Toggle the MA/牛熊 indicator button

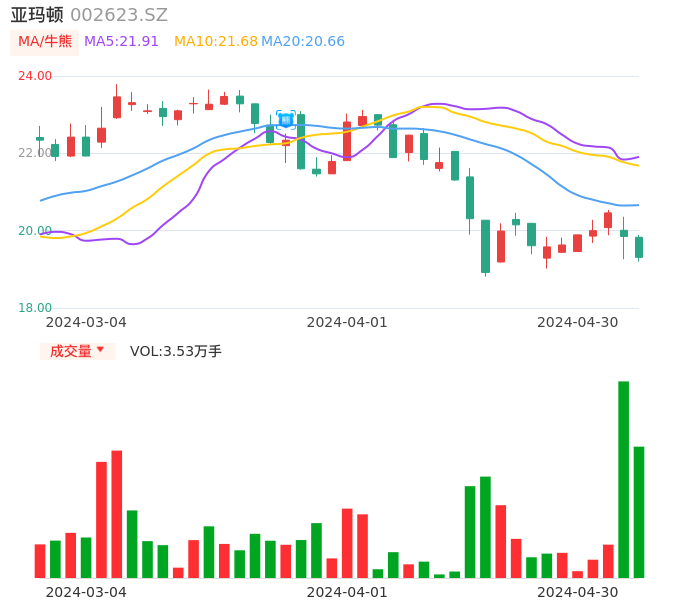45,42
